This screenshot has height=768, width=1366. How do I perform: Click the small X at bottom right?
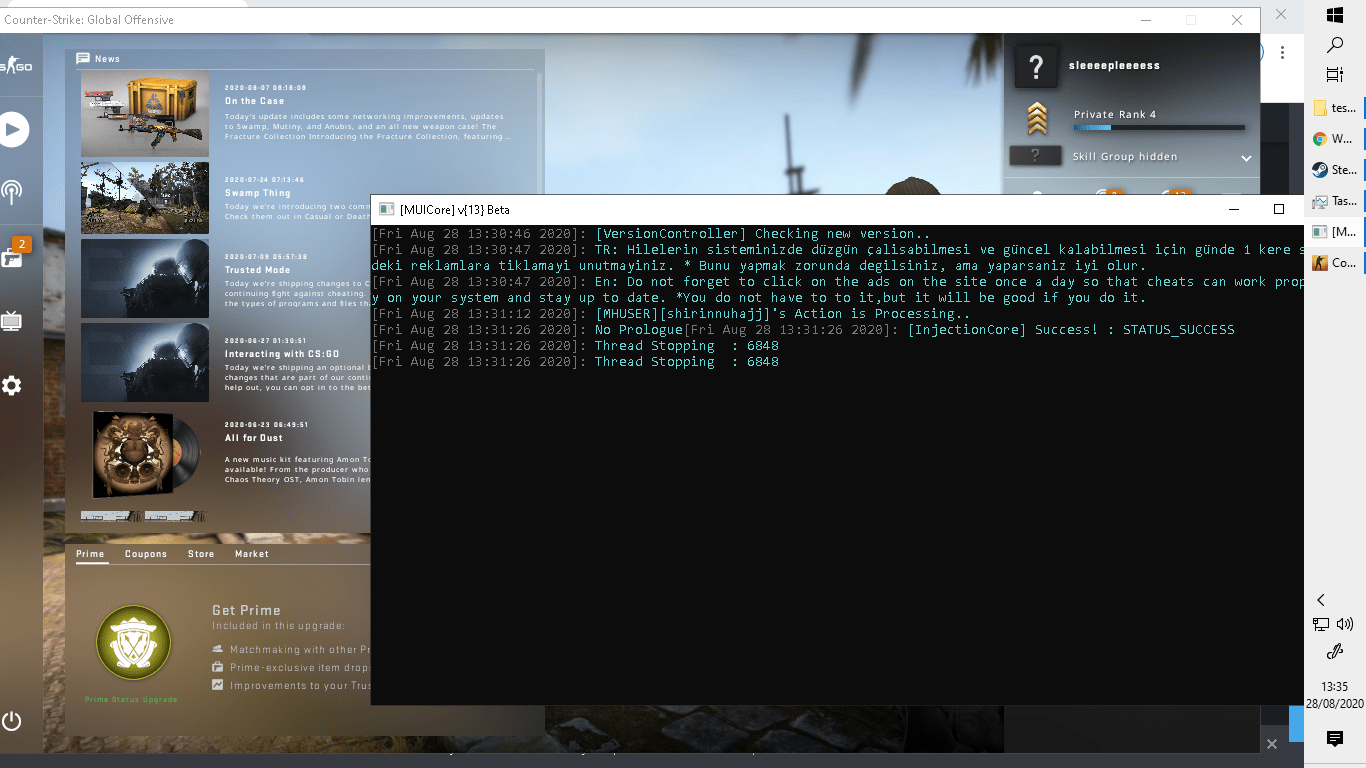click(x=1272, y=744)
